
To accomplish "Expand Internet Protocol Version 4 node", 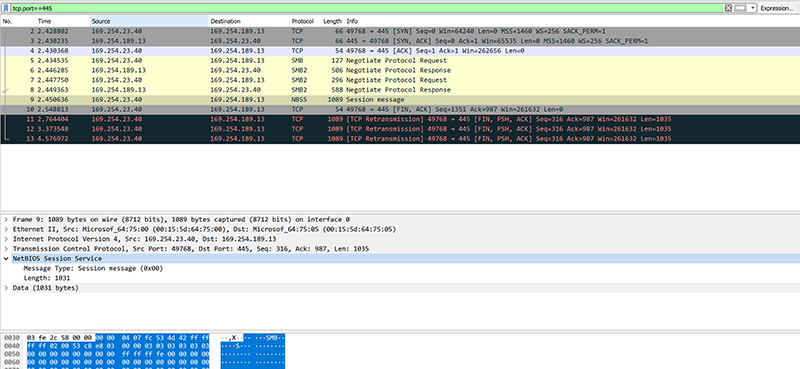I will click(x=6, y=239).
